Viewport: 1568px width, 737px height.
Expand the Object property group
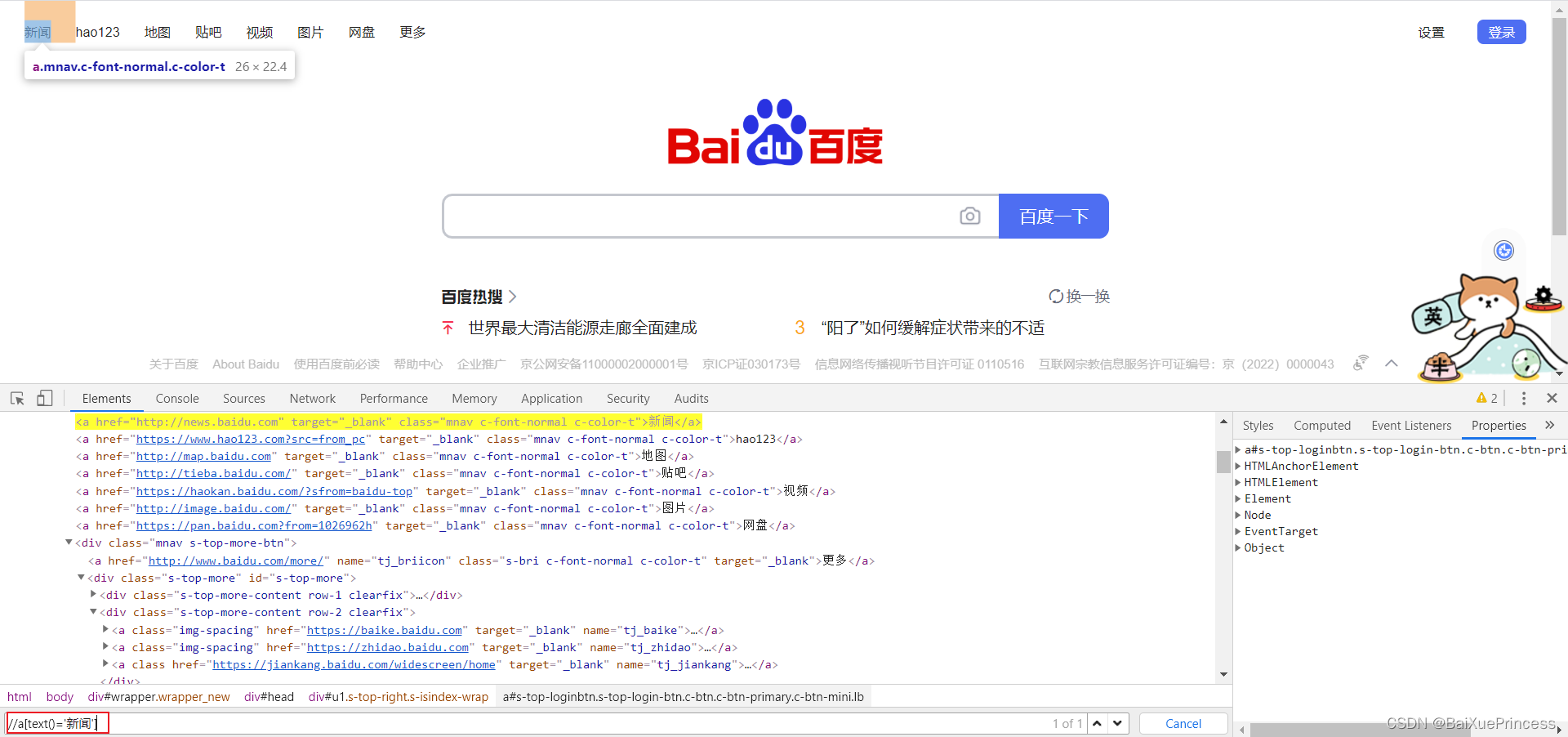pyautogui.click(x=1238, y=548)
